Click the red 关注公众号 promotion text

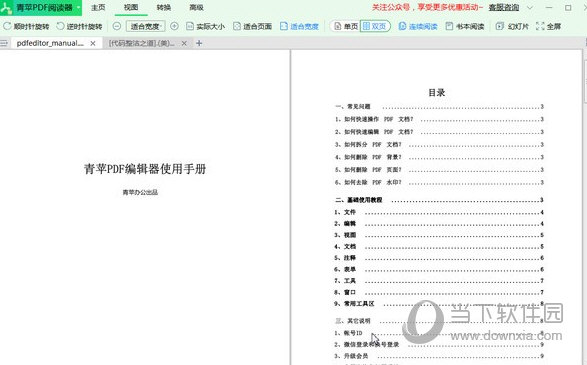(427, 7)
